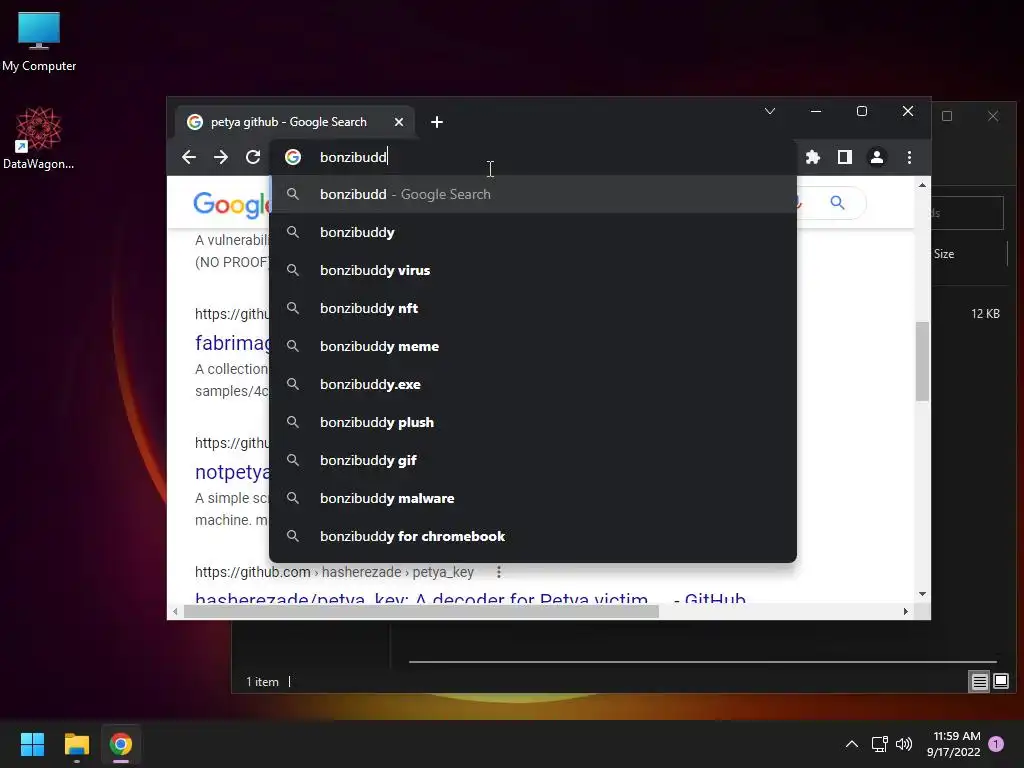
Task: Open a new tab with plus button
Action: coord(437,122)
